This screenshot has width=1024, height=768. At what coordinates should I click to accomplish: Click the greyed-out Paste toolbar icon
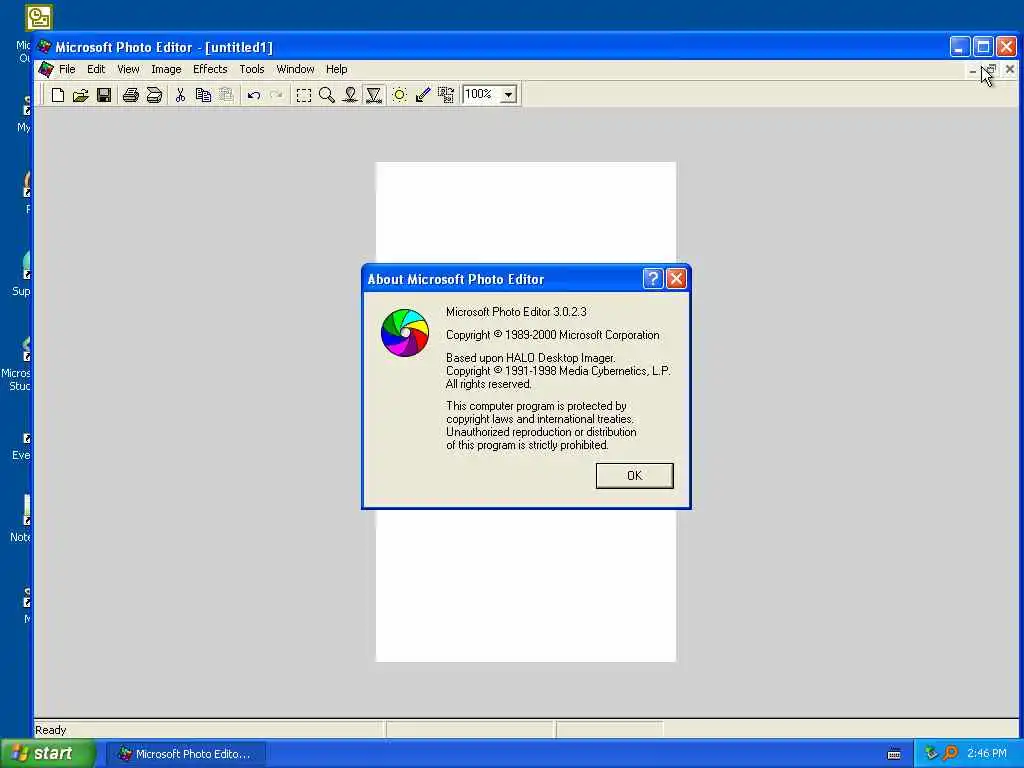(226, 95)
